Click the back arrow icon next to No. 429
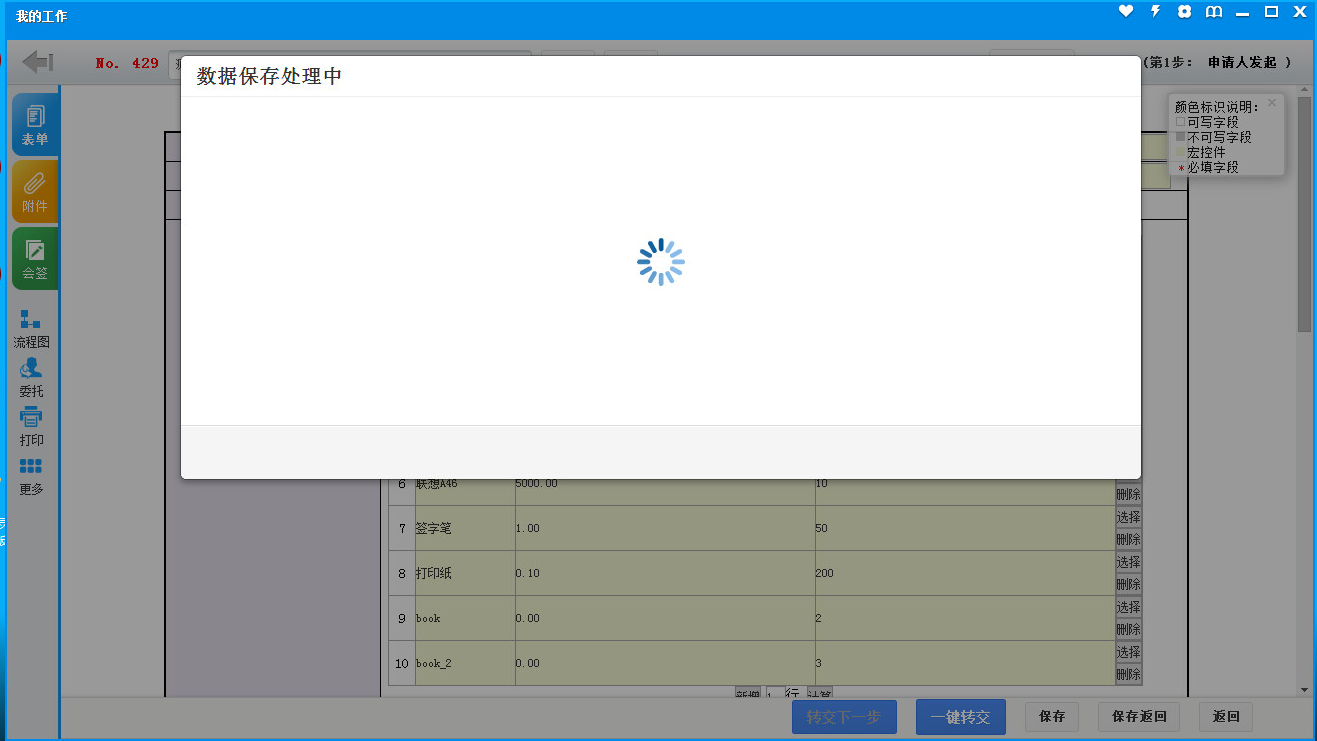Viewport: 1317px width, 741px height. pyautogui.click(x=37, y=62)
